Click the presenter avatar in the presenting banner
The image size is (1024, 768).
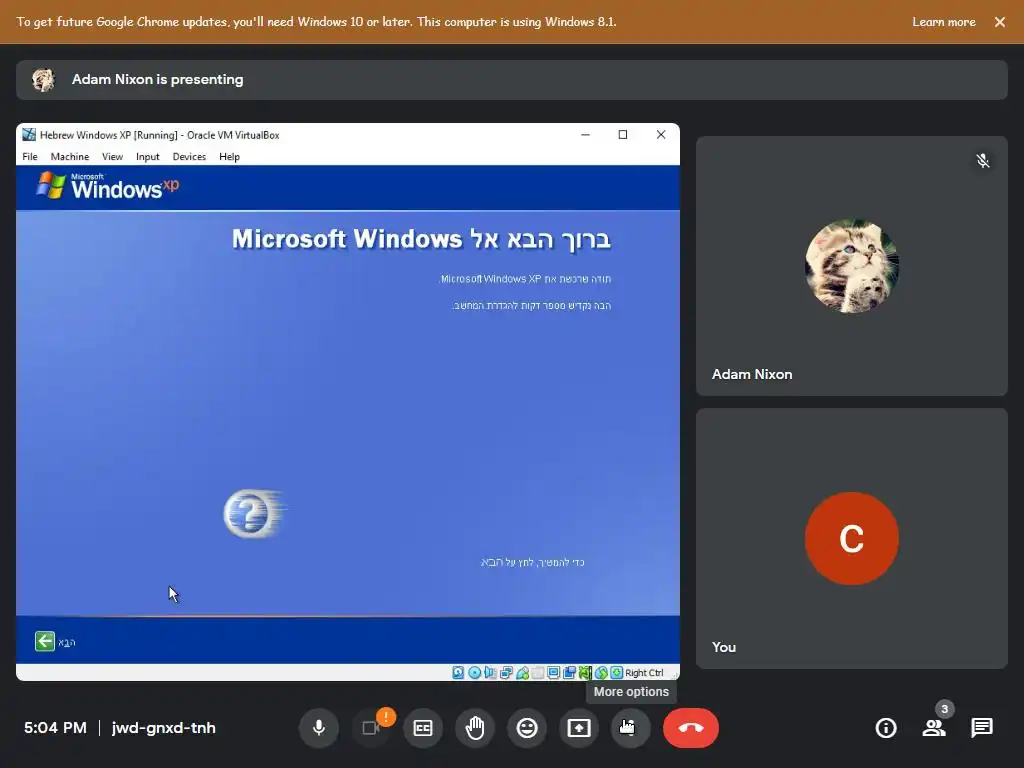(x=44, y=80)
